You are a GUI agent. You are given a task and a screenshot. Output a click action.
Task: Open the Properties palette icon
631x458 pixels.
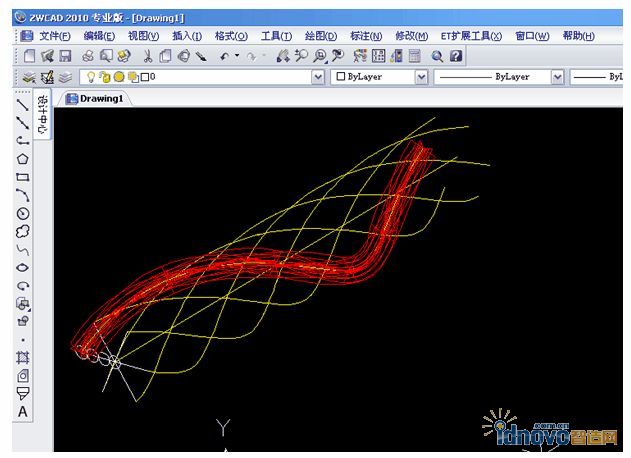click(360, 56)
